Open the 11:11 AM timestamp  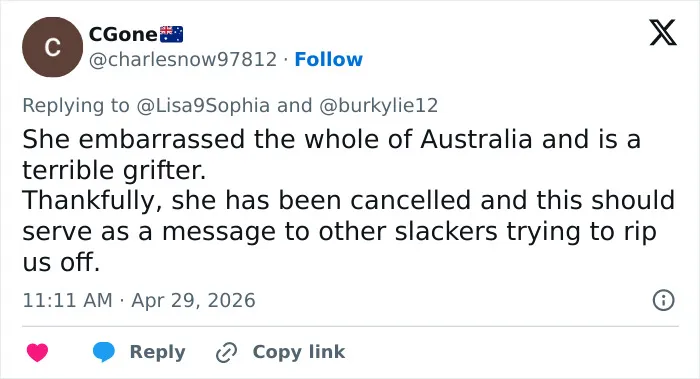point(67,300)
